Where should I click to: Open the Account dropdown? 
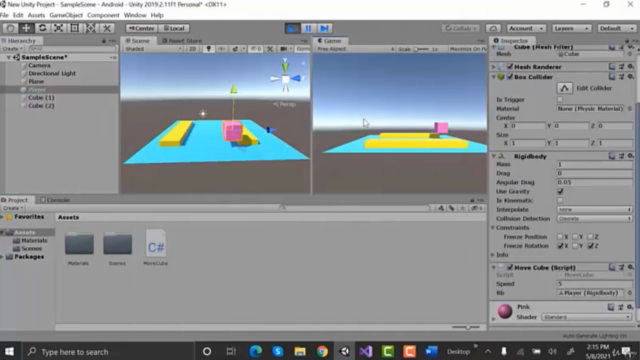[526, 28]
